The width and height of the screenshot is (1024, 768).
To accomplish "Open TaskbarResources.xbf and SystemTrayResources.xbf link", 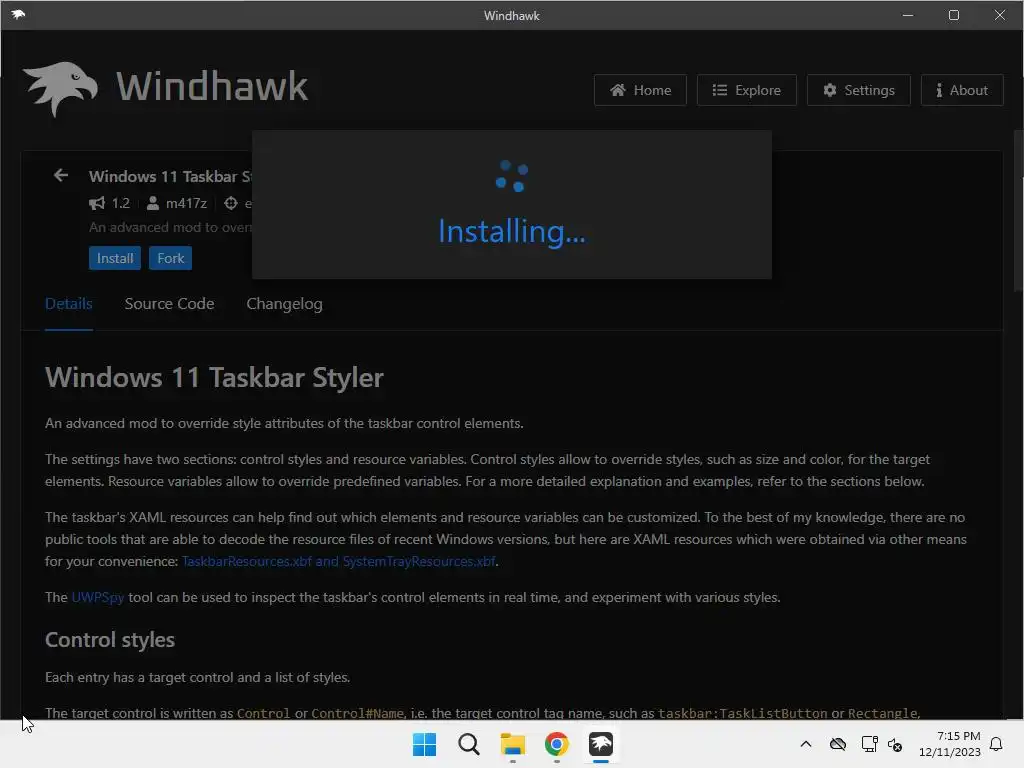I will coord(338,562).
